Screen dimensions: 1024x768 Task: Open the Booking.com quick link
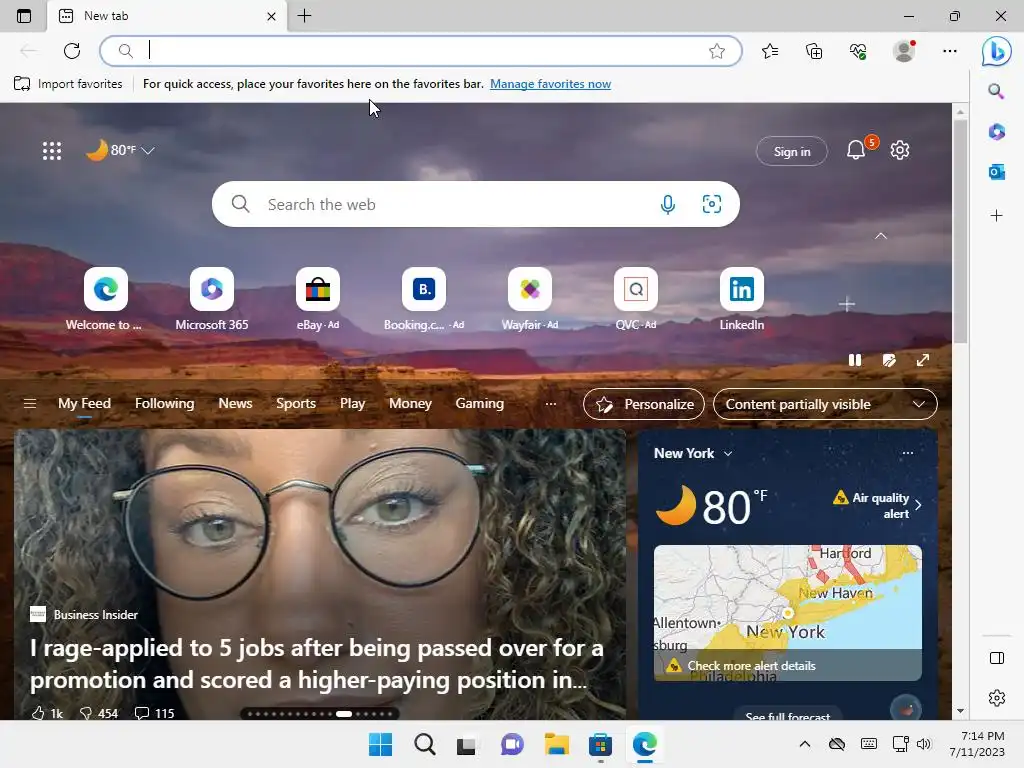[x=424, y=299]
